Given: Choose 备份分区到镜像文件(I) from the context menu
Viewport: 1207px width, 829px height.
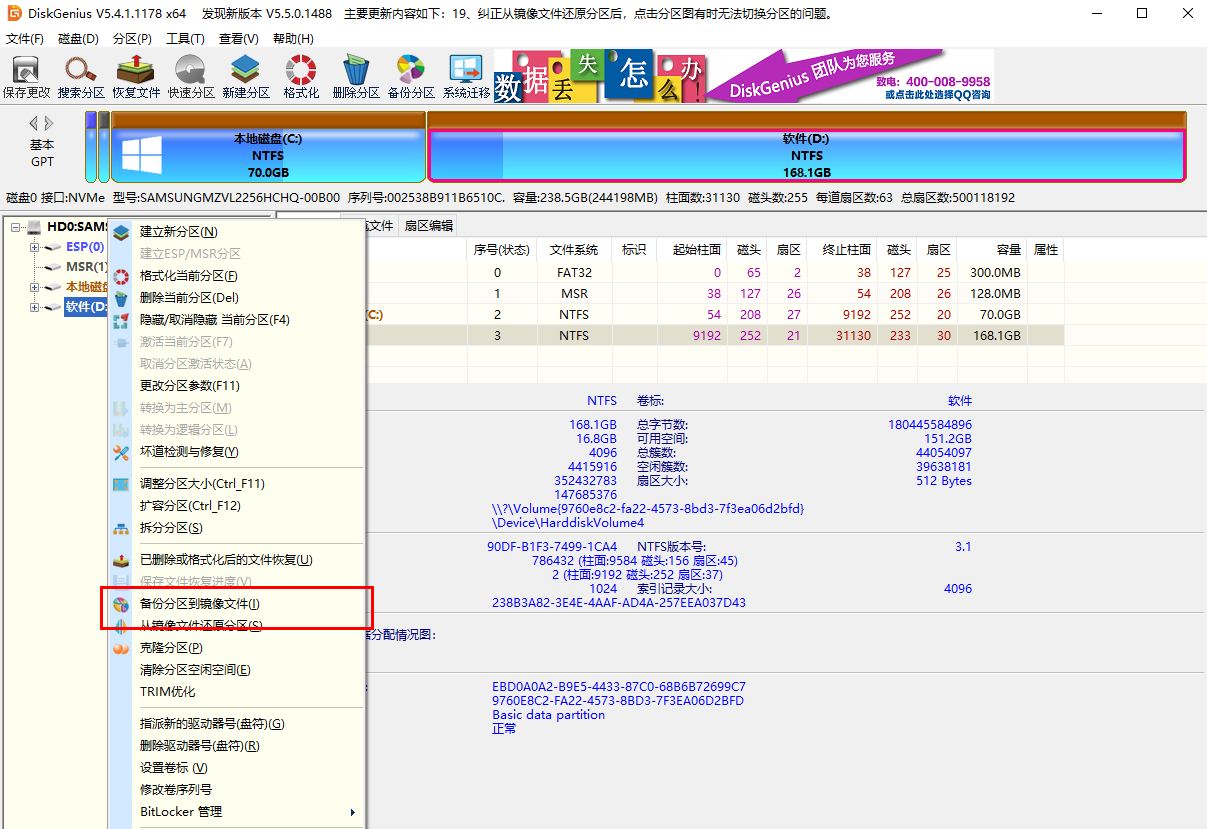Looking at the screenshot, I should (200, 604).
